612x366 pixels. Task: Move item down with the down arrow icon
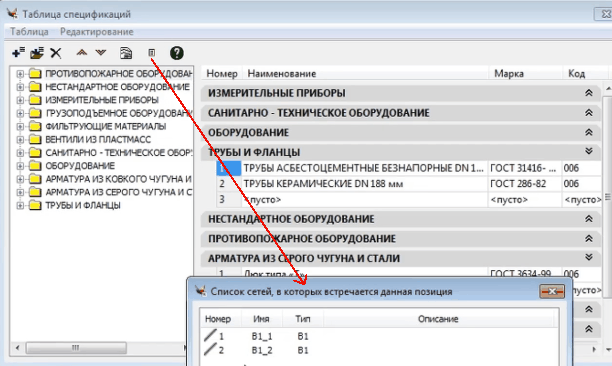coord(101,52)
